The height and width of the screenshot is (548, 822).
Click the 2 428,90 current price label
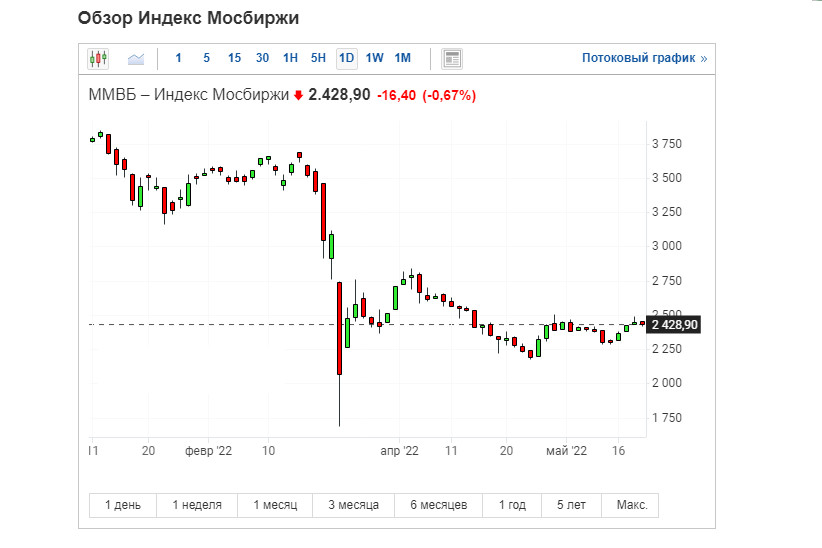674,325
